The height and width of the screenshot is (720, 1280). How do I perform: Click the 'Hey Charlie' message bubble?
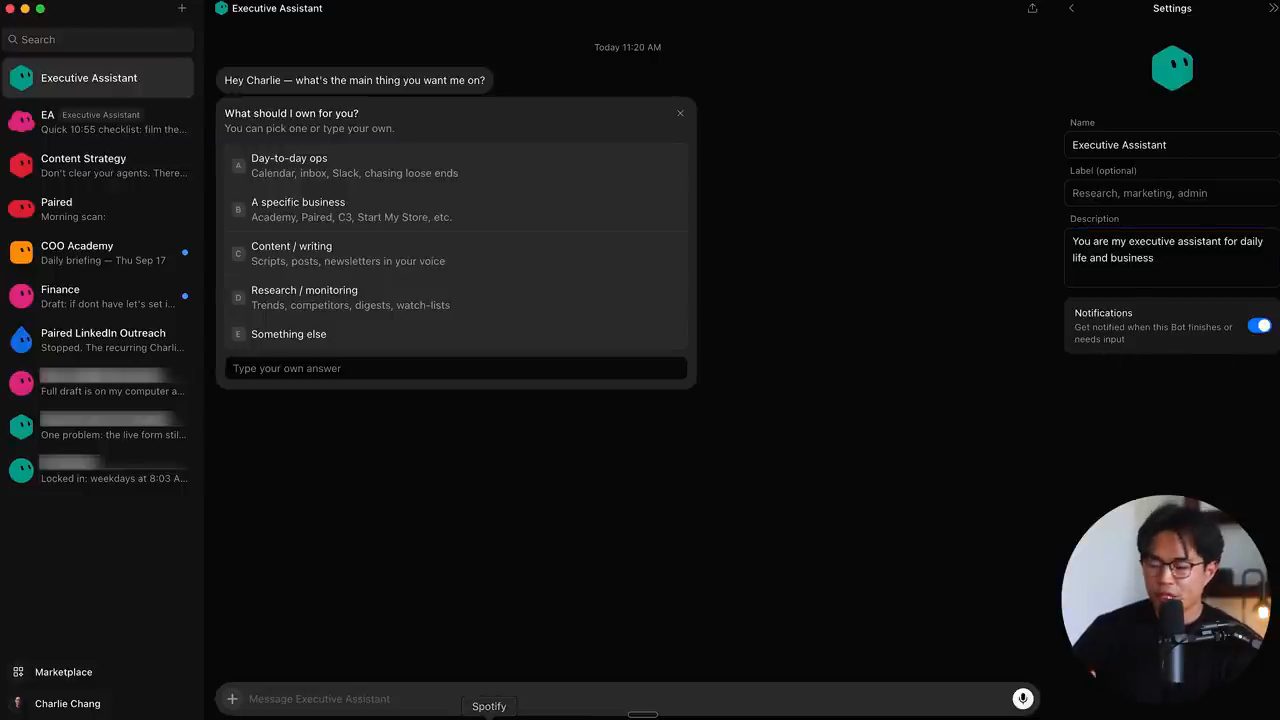(x=354, y=80)
